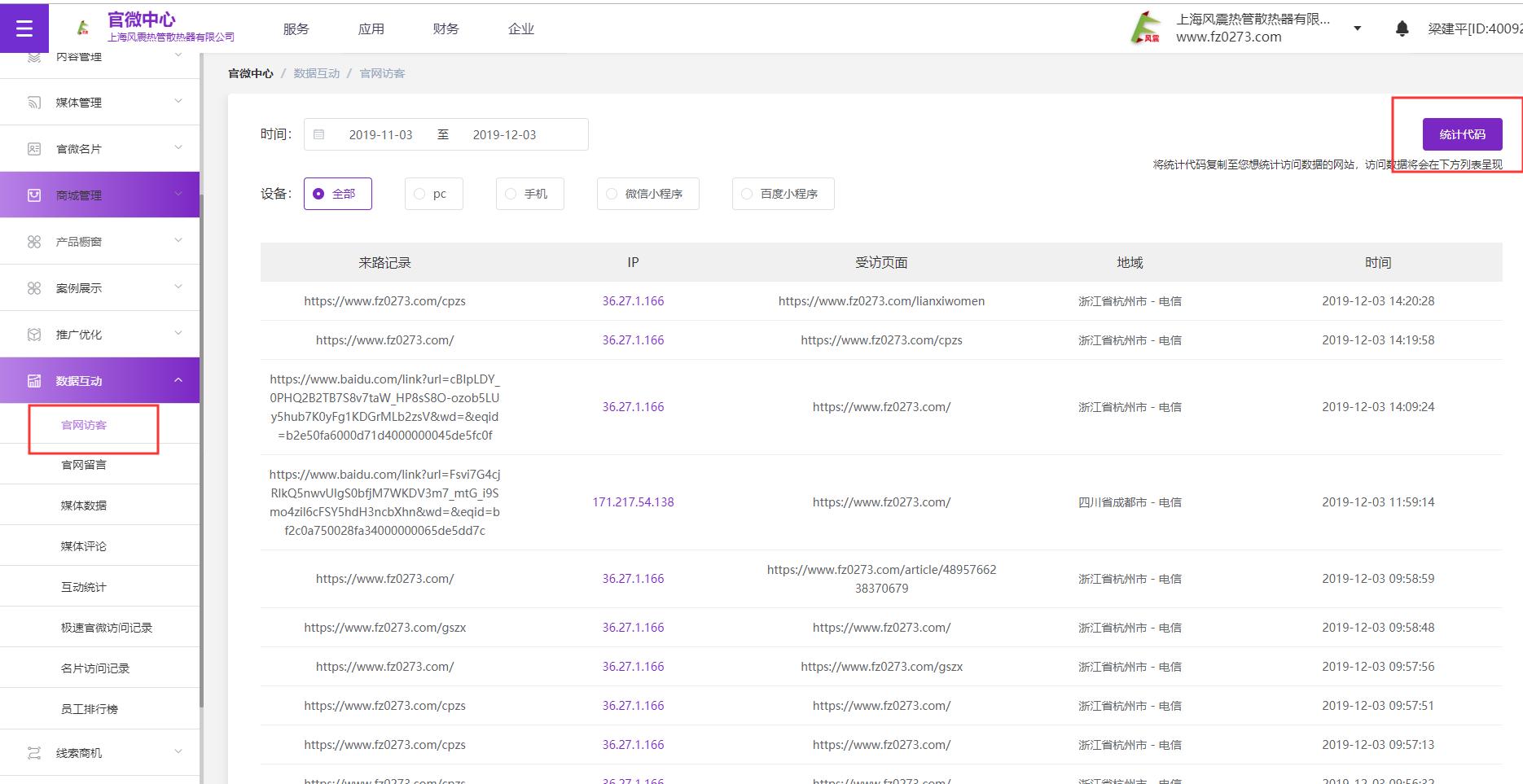Click the 统计代码 button
The width and height of the screenshot is (1523, 784).
point(1462,134)
